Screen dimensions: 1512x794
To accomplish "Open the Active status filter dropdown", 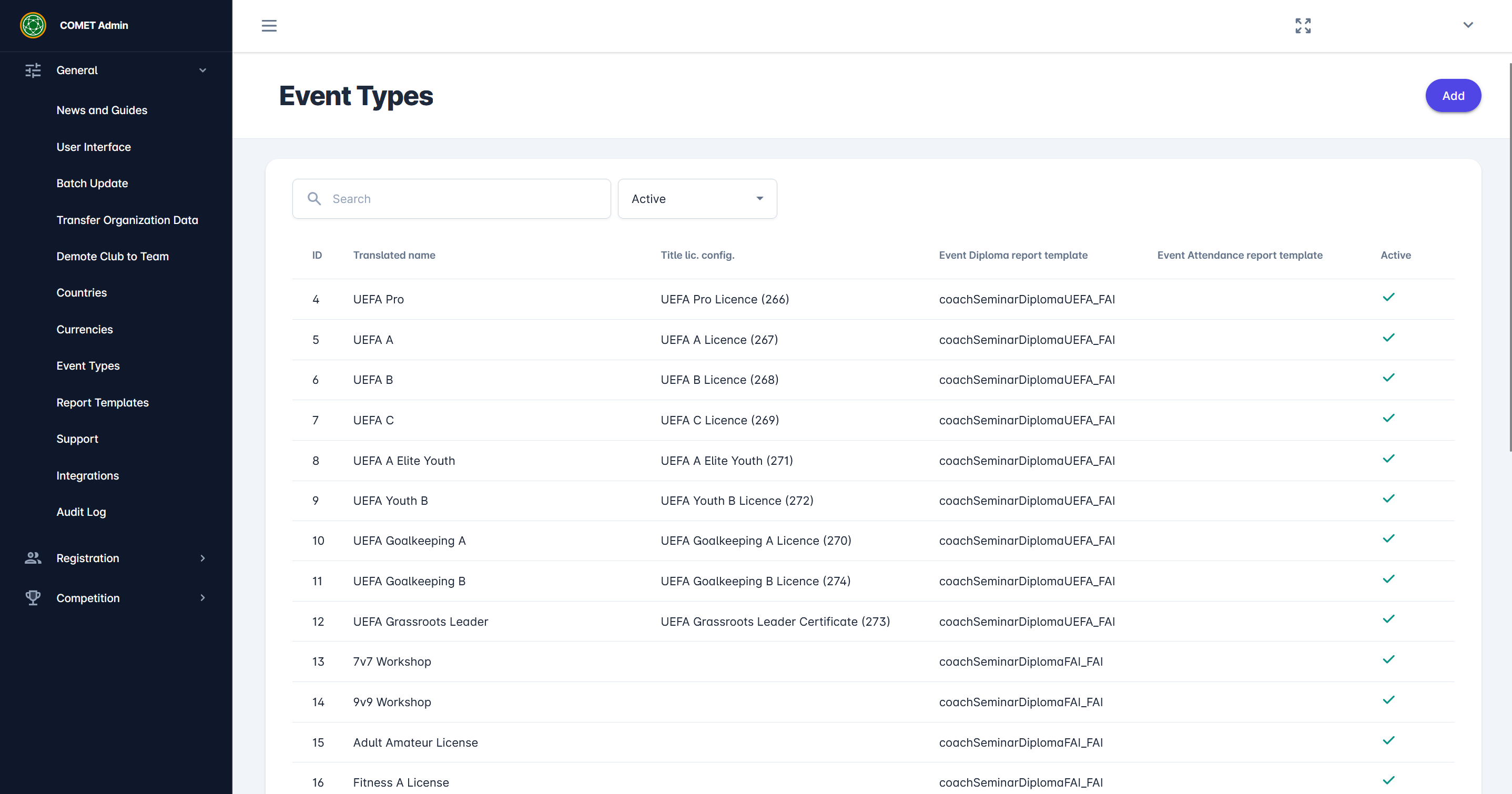I will (697, 199).
